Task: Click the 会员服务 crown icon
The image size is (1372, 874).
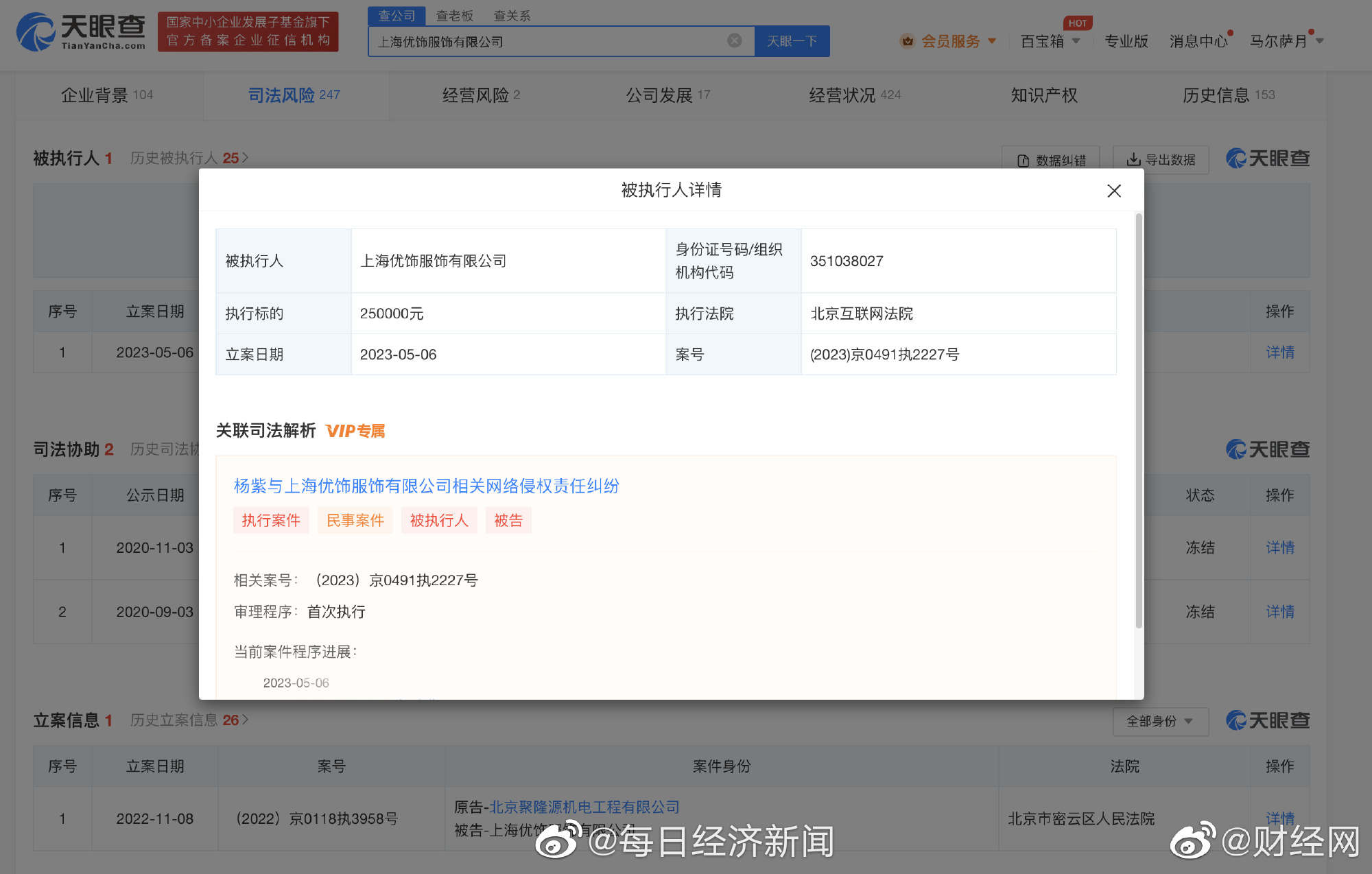Action: point(907,41)
